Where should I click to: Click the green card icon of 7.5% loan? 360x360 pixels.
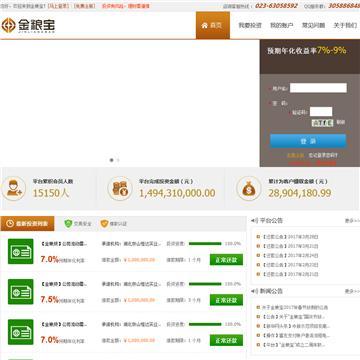(x=21, y=292)
